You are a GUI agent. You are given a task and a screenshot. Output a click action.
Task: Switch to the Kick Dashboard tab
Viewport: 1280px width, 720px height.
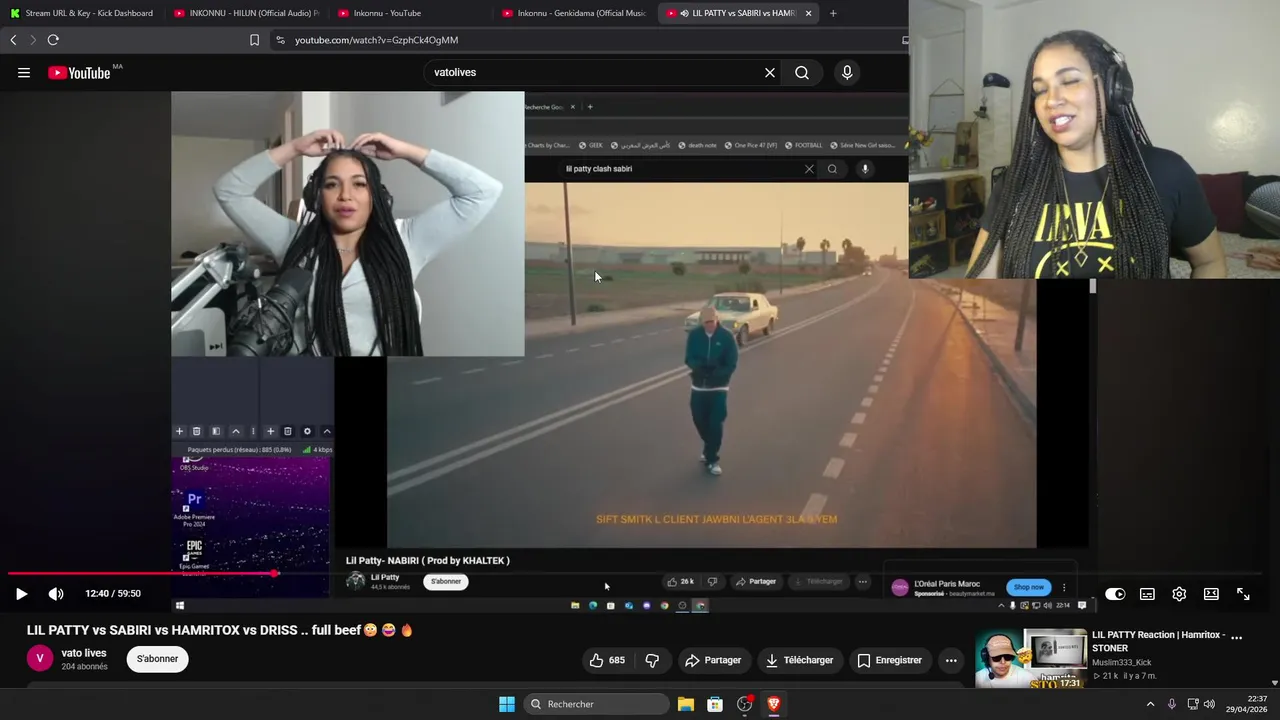(82, 13)
